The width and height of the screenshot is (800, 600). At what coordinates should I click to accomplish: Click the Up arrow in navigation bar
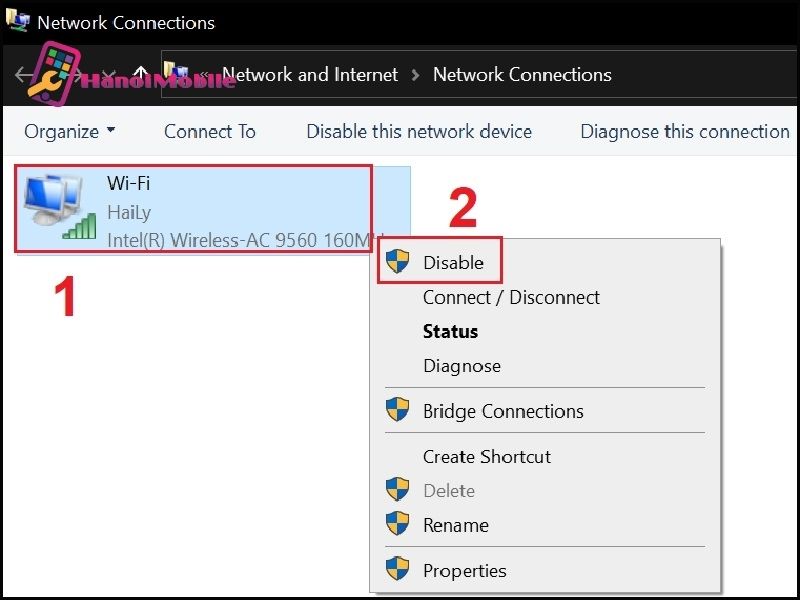pos(141,74)
